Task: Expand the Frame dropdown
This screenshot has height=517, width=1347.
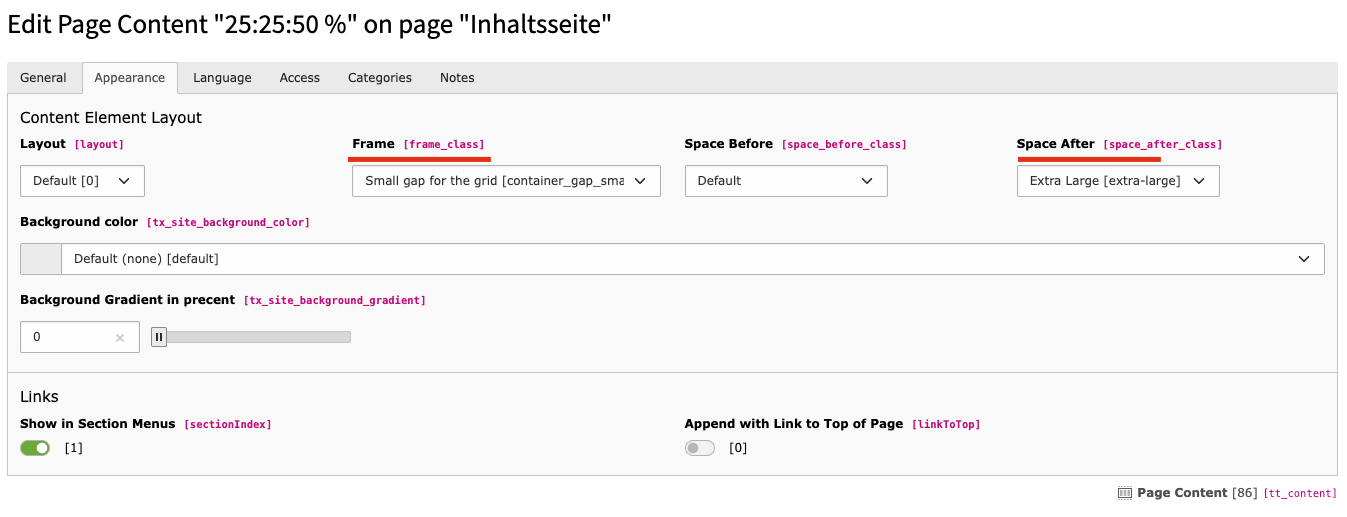Action: 506,181
